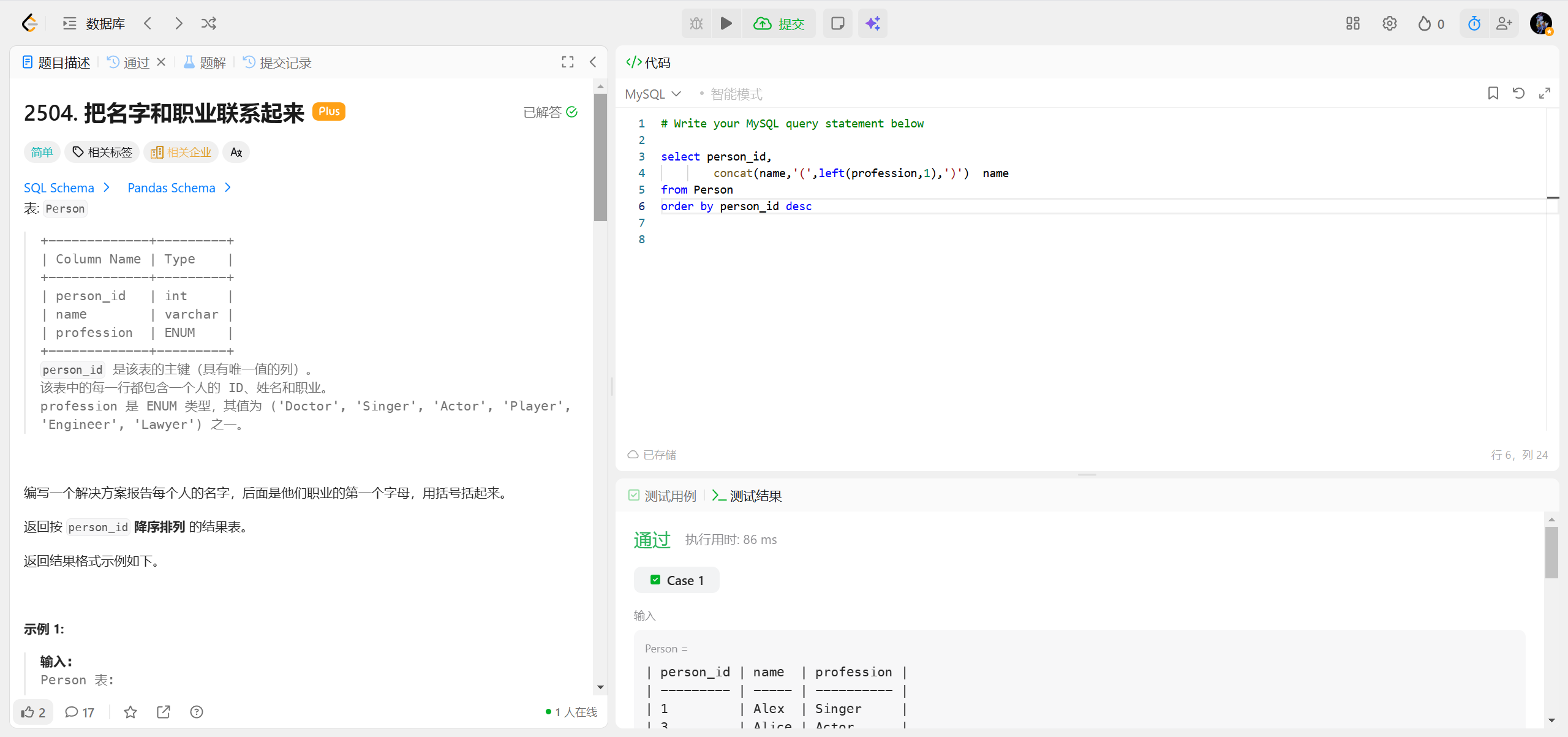The width and height of the screenshot is (1568, 737).
Task: Click the 相关企业 companies tag
Action: 181,152
